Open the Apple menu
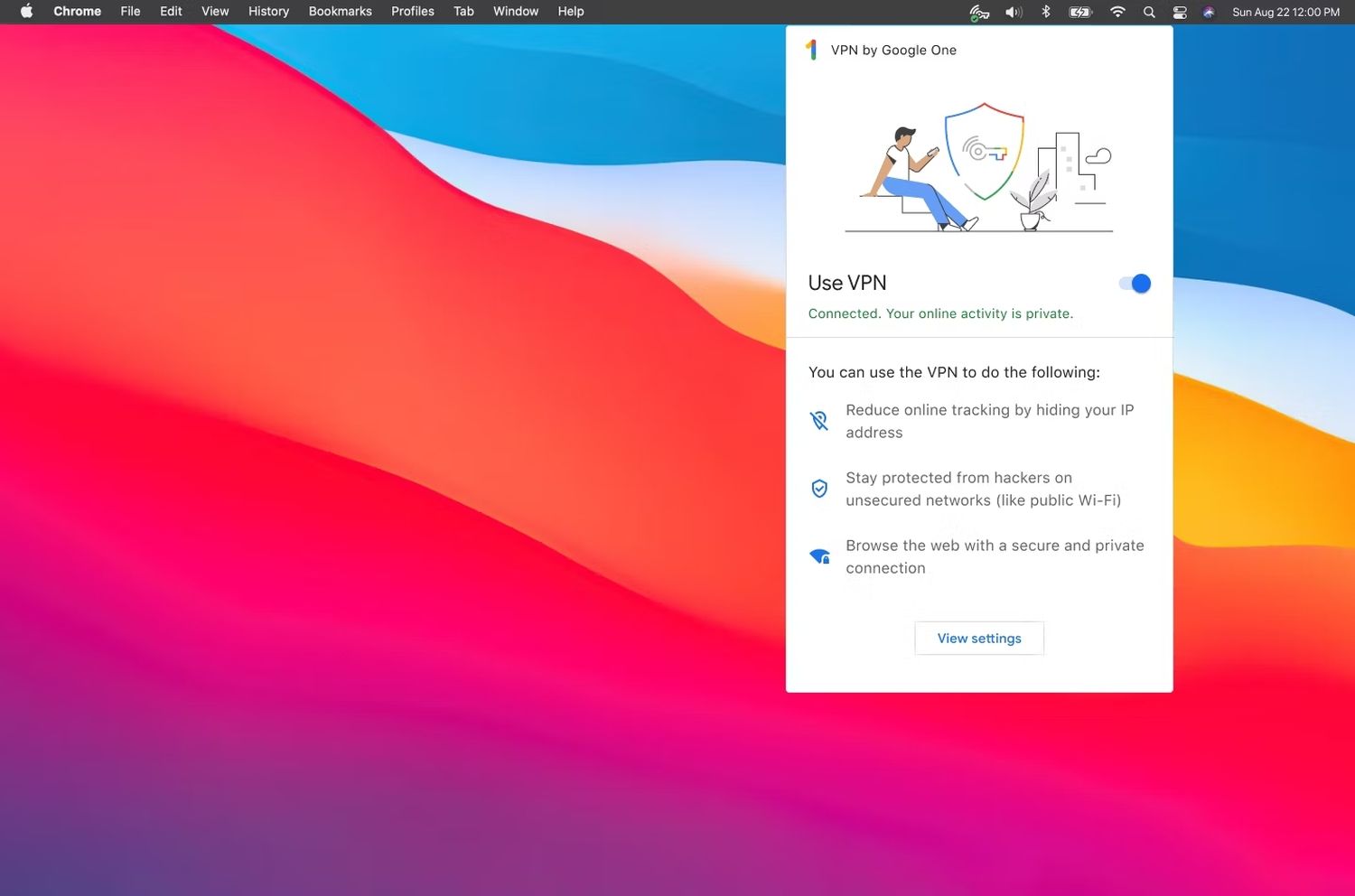Image resolution: width=1355 pixels, height=896 pixels. coord(26,12)
